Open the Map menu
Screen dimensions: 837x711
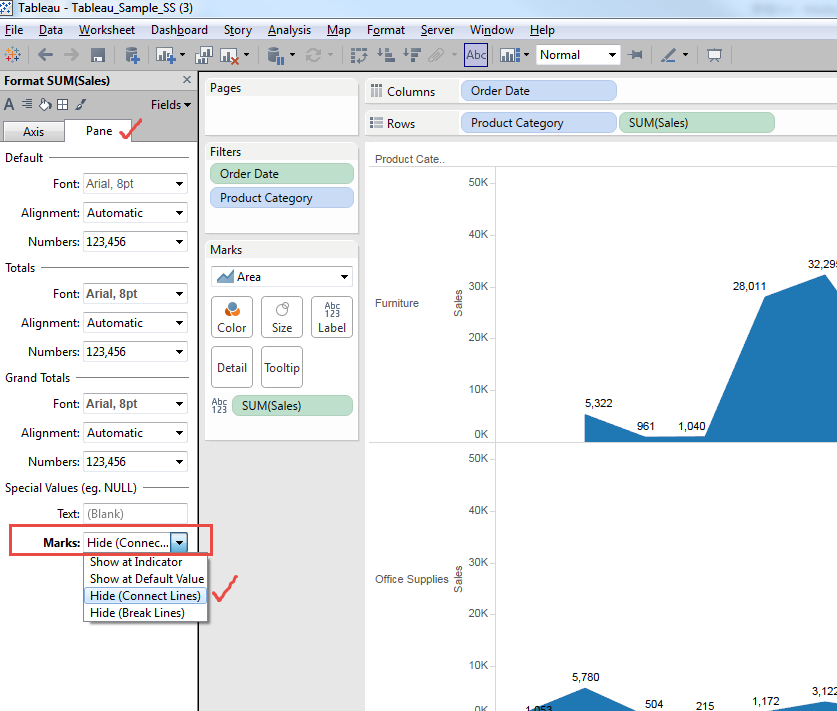(338, 30)
